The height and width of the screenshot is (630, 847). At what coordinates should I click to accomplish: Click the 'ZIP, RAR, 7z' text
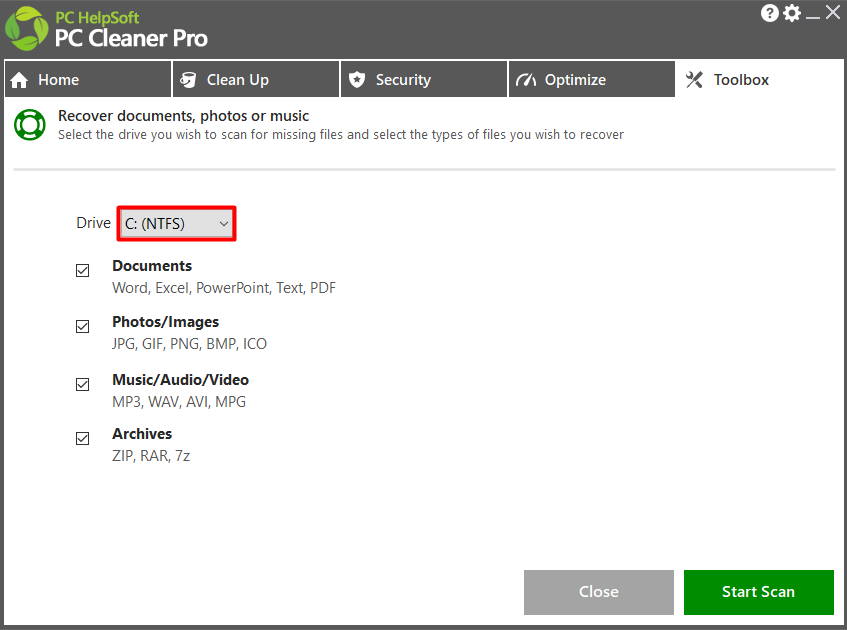pyautogui.click(x=151, y=456)
